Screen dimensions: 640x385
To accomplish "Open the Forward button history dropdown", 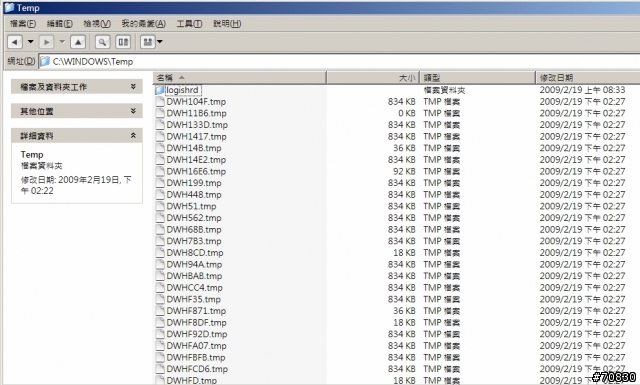I will pos(62,42).
